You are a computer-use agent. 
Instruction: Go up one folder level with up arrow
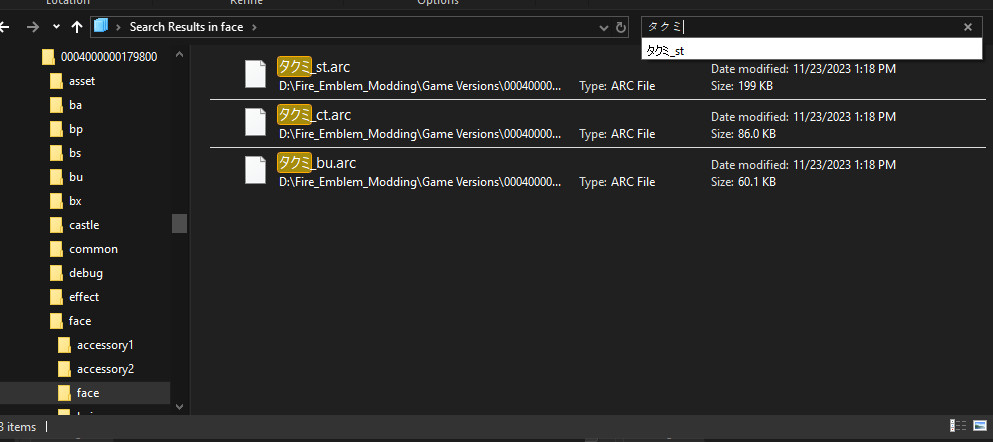[76, 27]
